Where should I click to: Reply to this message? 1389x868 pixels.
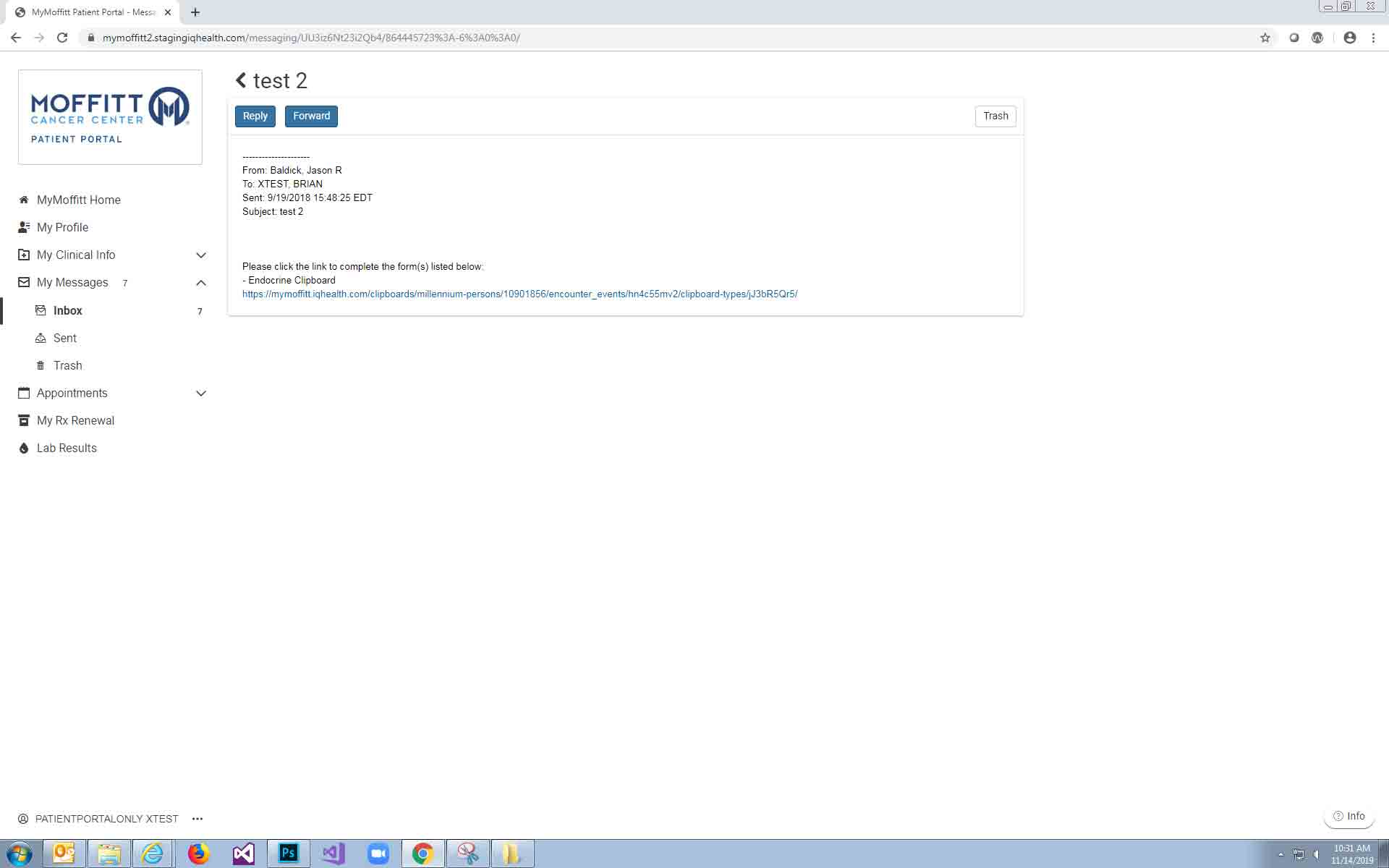pos(255,116)
